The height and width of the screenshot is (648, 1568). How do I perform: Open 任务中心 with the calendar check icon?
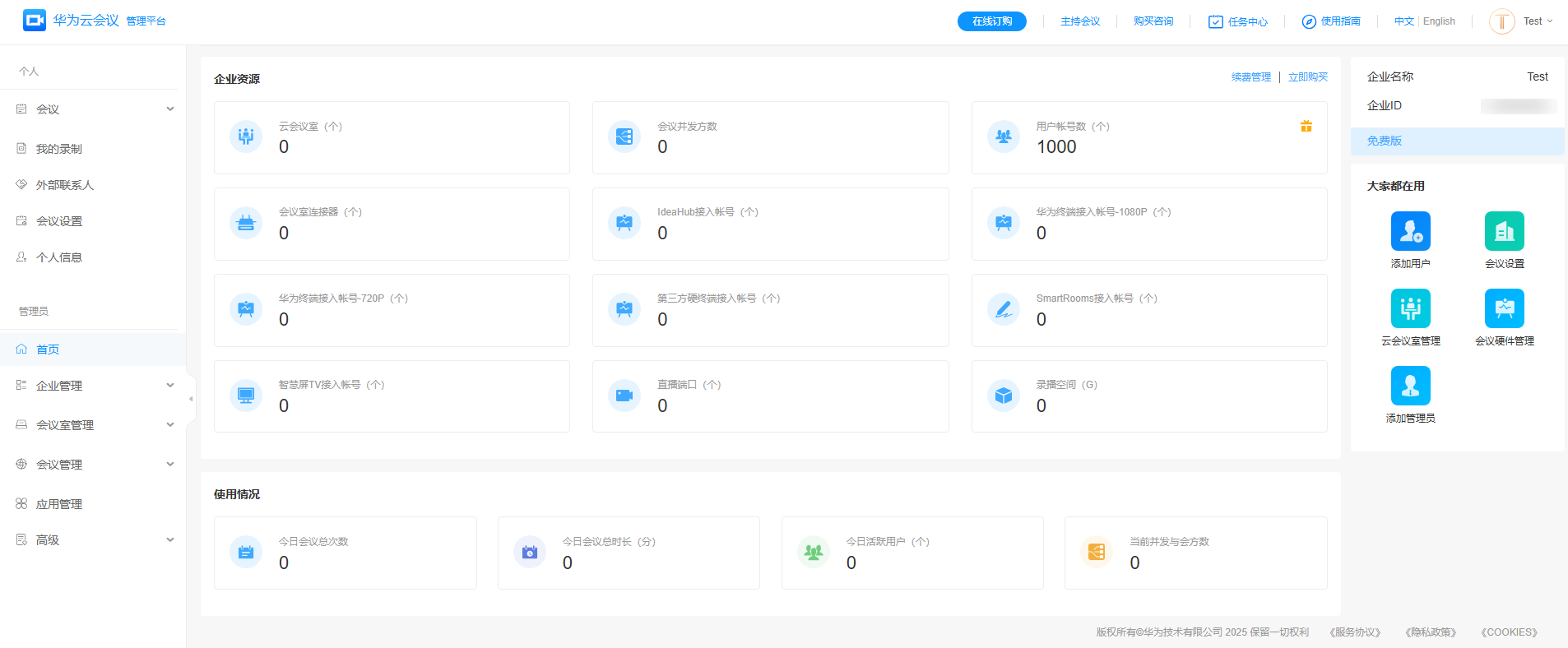coord(1237,21)
